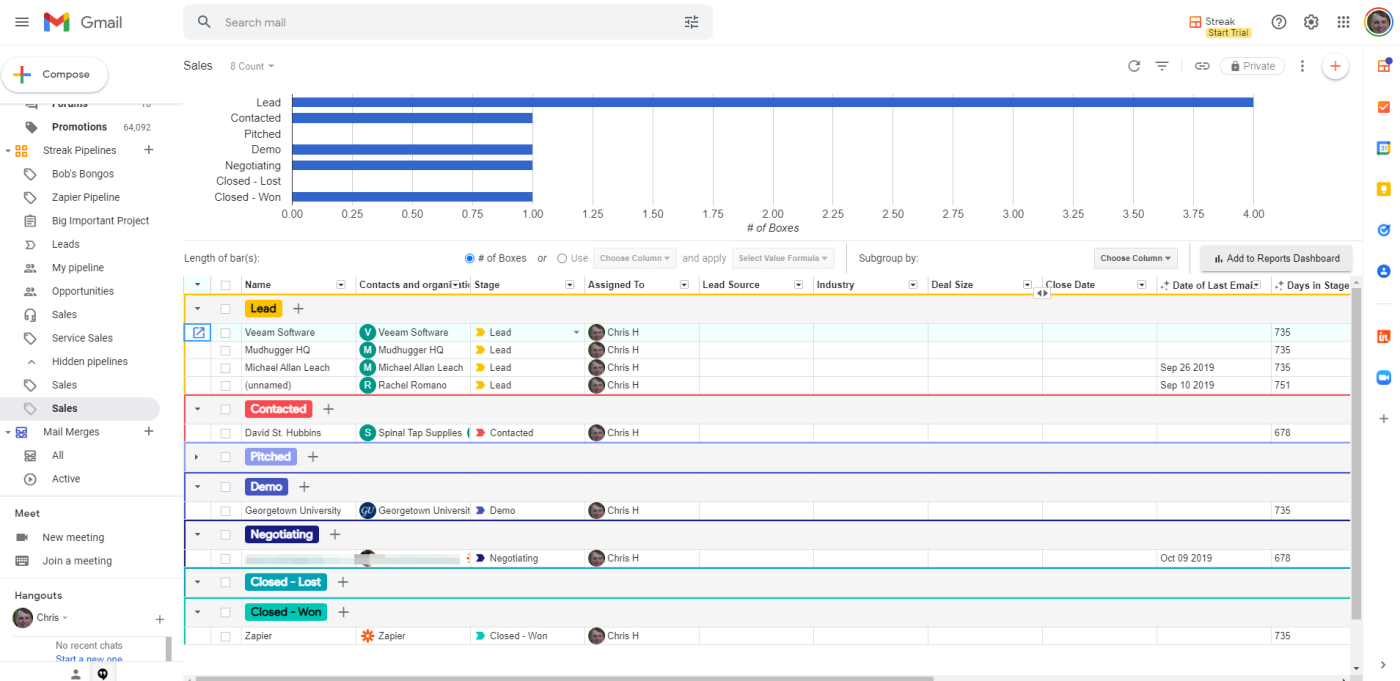The height and width of the screenshot is (681, 1400).
Task: Add a new box to Lead stage
Action: click(x=298, y=309)
